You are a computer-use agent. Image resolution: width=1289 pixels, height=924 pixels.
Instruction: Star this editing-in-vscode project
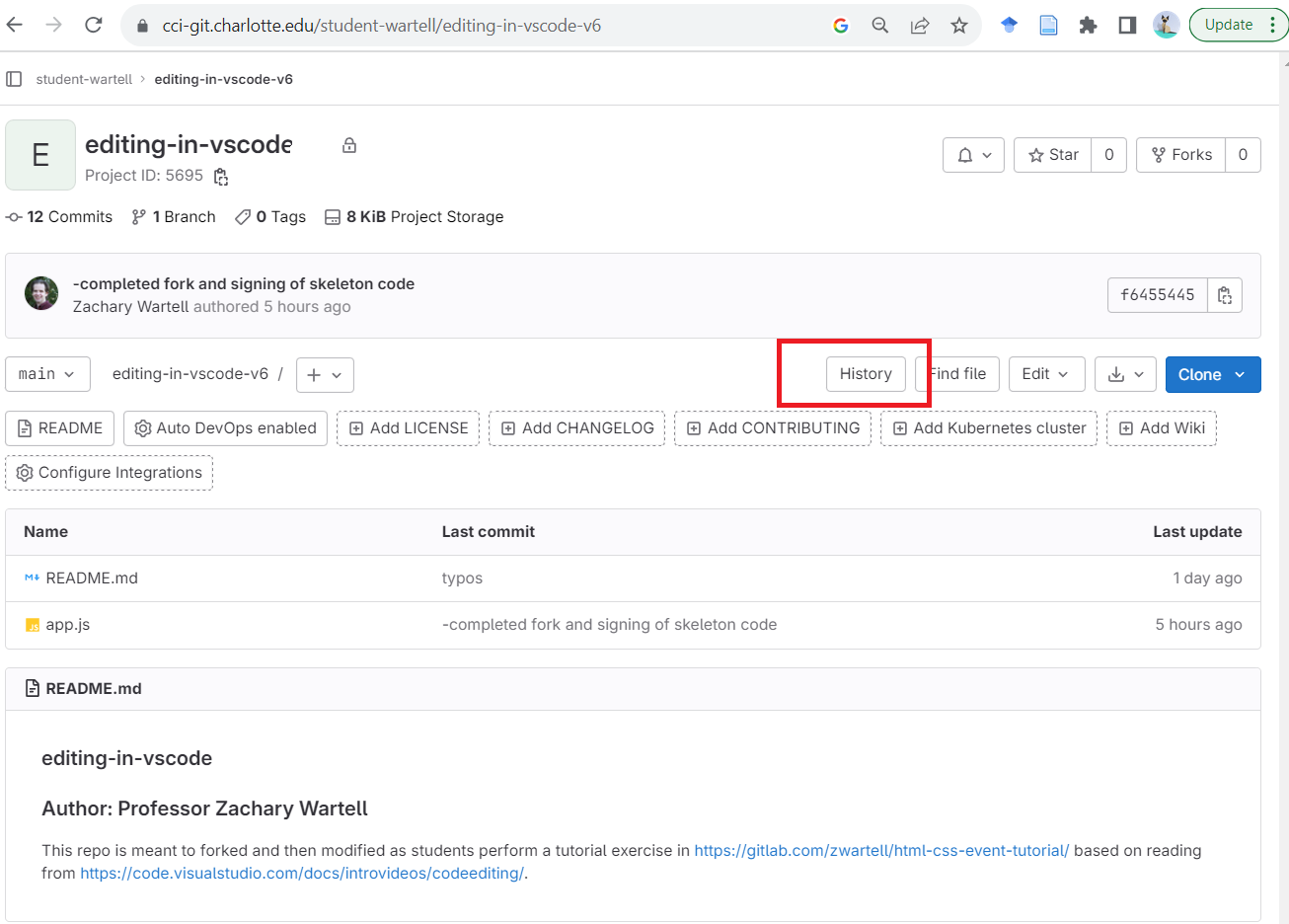pos(1053,155)
